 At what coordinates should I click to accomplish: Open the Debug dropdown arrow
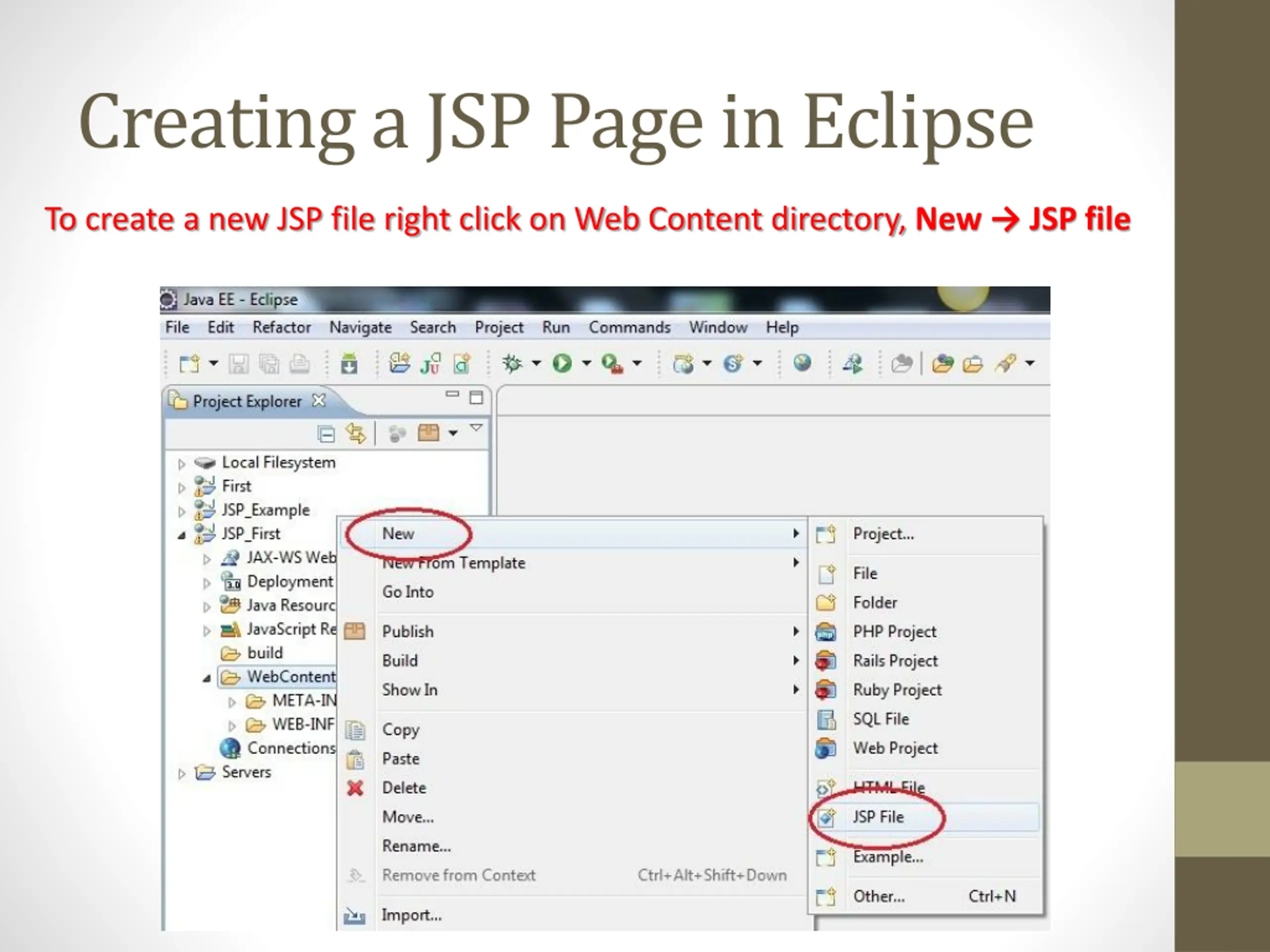click(536, 363)
